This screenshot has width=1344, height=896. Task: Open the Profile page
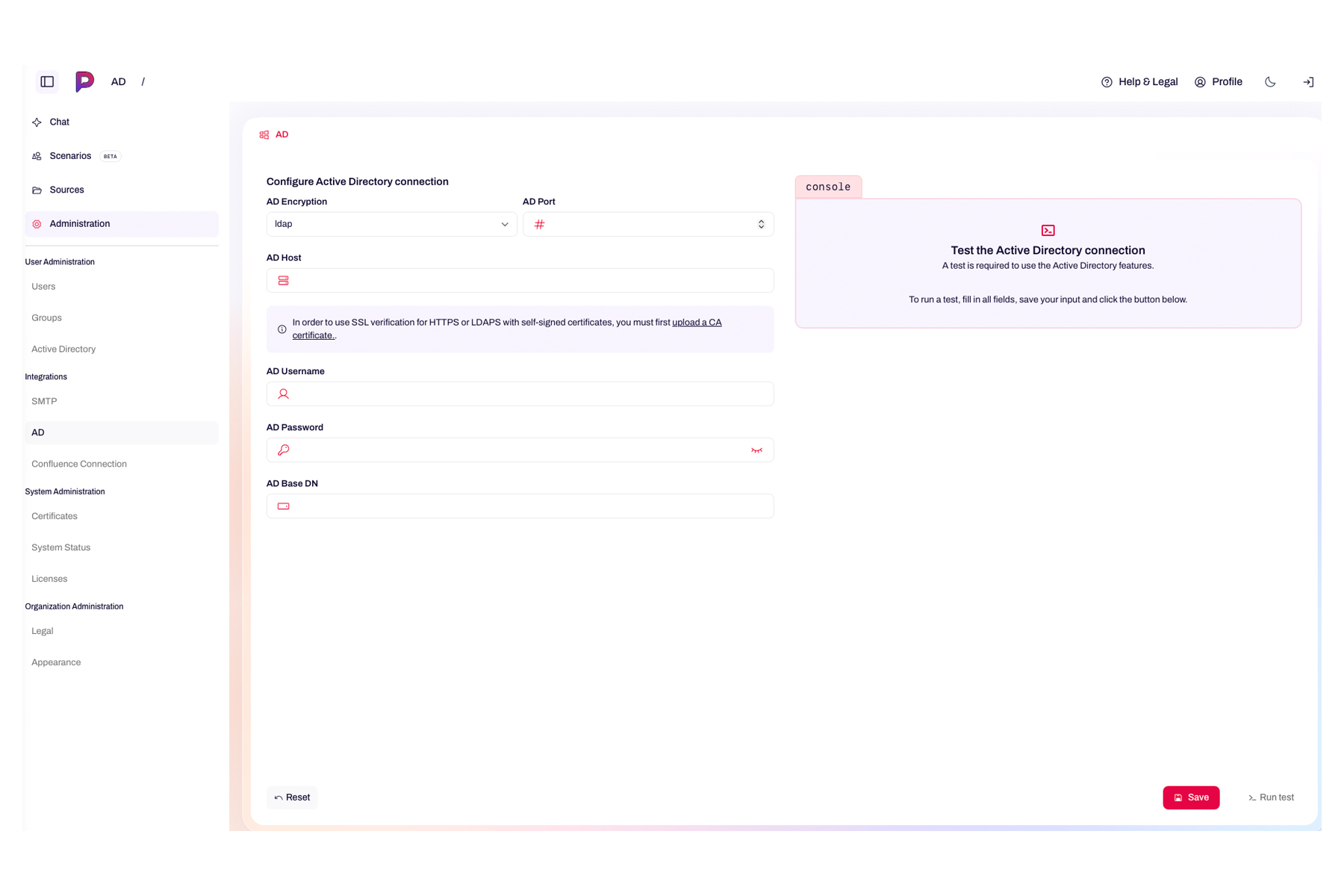pyautogui.click(x=1219, y=82)
